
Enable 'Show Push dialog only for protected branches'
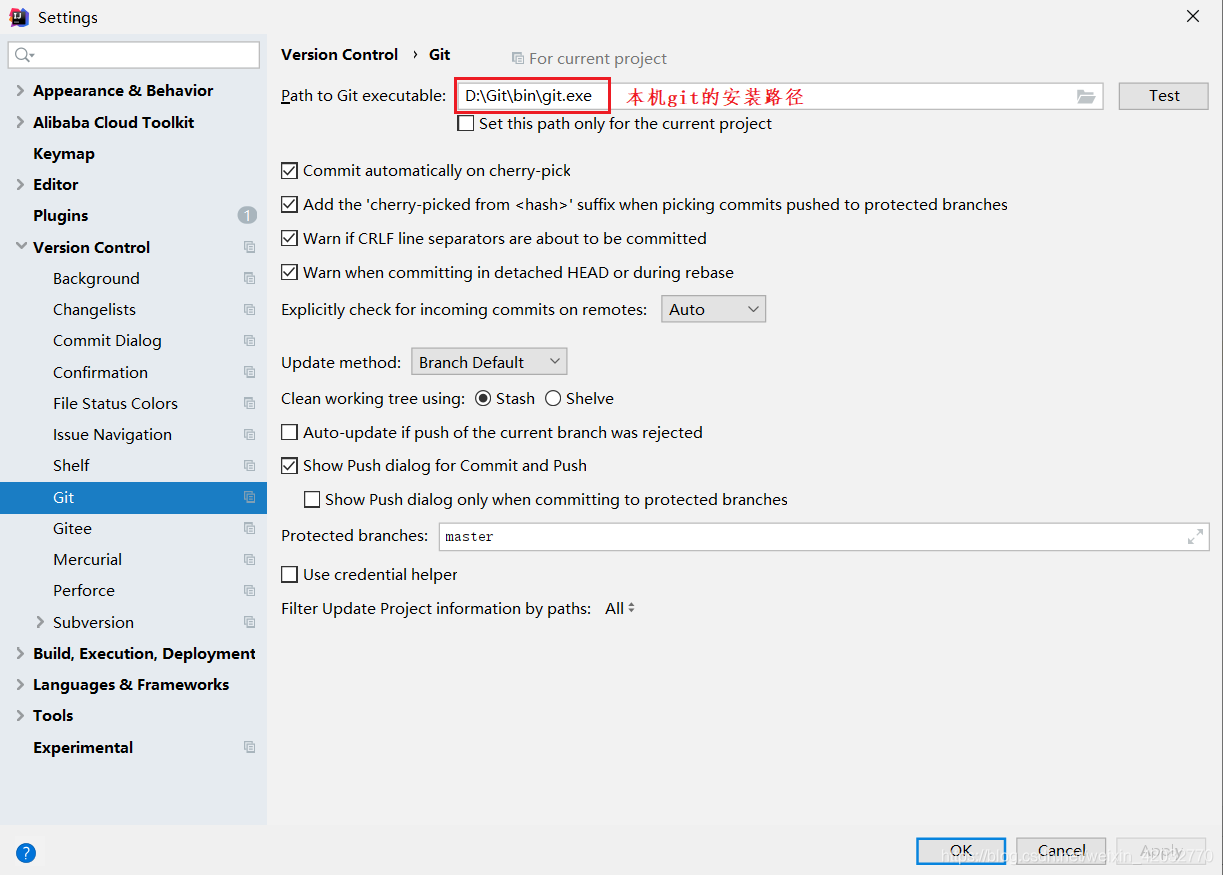[312, 500]
